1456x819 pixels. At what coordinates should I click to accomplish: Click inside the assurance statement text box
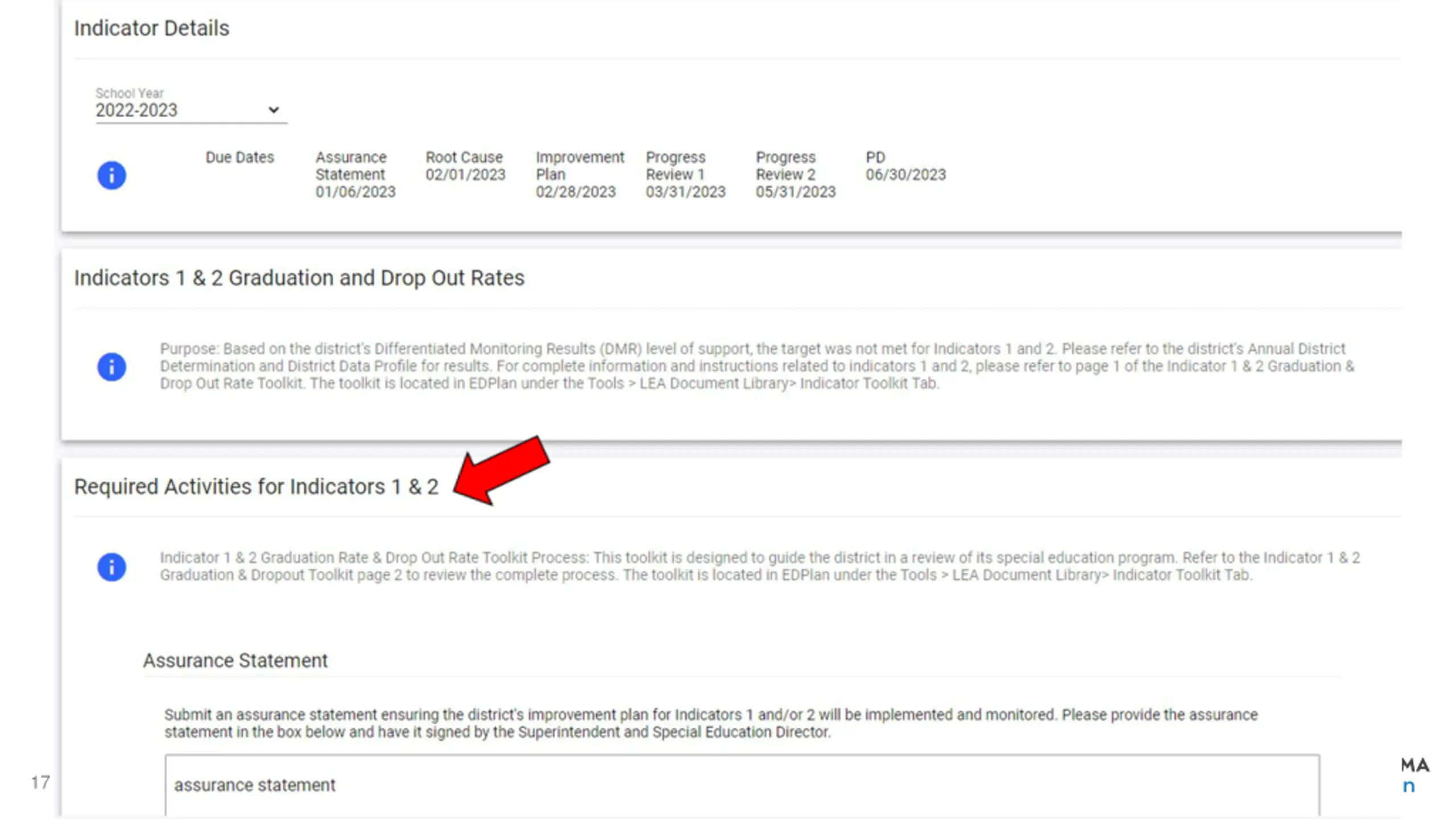(x=742, y=787)
